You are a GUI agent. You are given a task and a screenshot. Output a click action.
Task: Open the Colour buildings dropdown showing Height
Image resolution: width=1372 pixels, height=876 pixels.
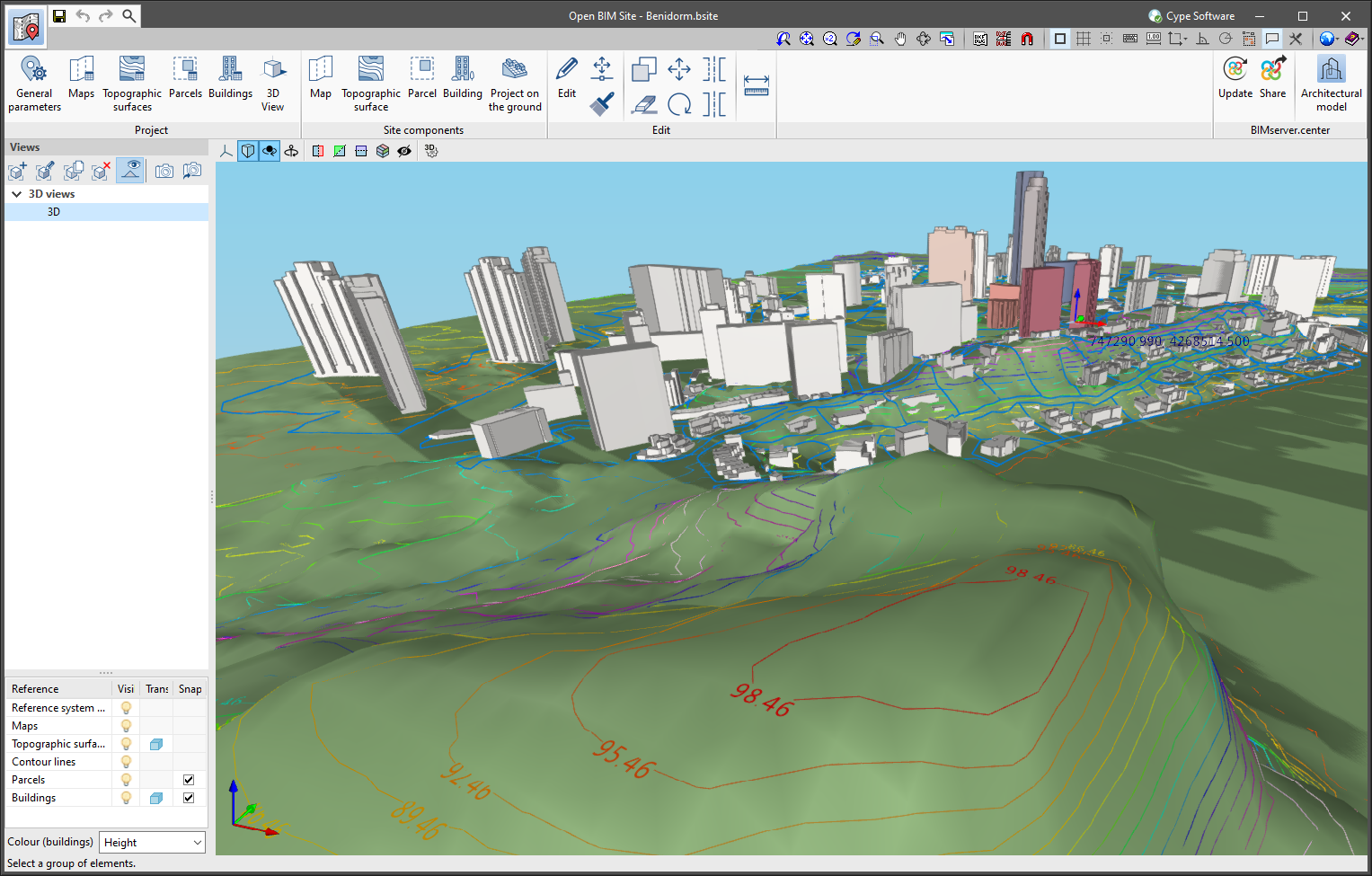(x=151, y=842)
